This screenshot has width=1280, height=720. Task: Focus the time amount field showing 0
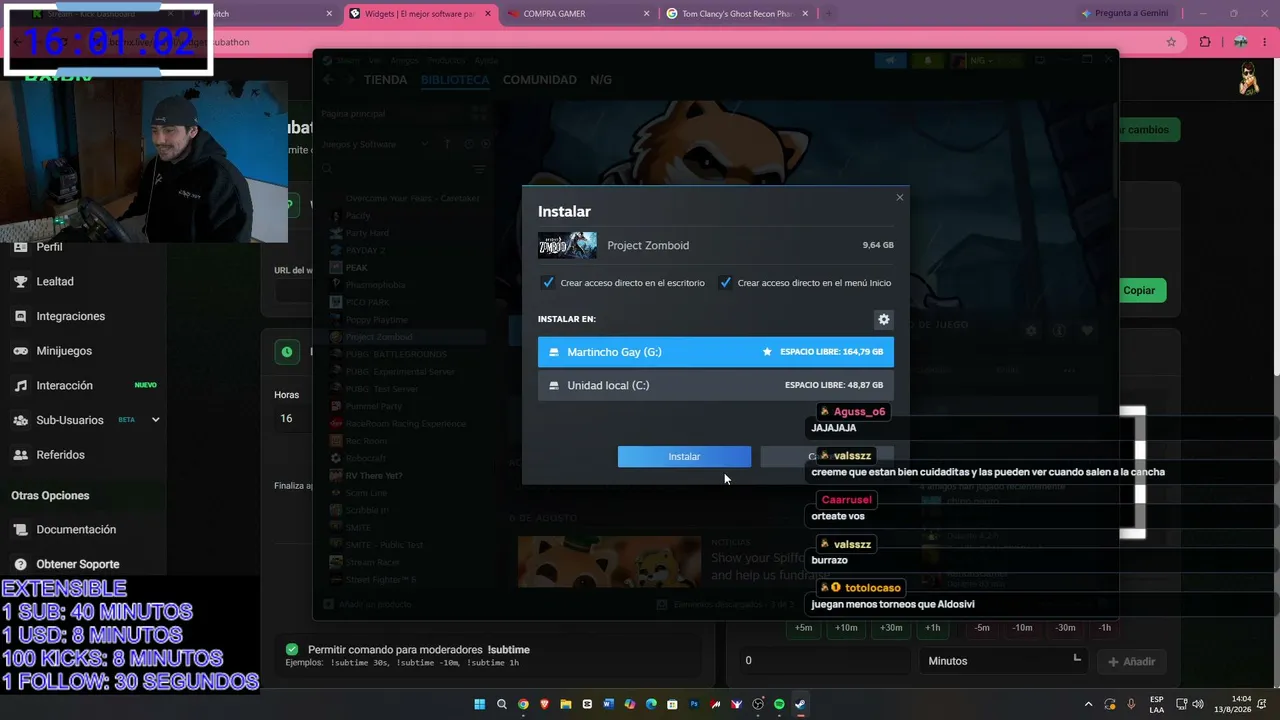pos(824,661)
